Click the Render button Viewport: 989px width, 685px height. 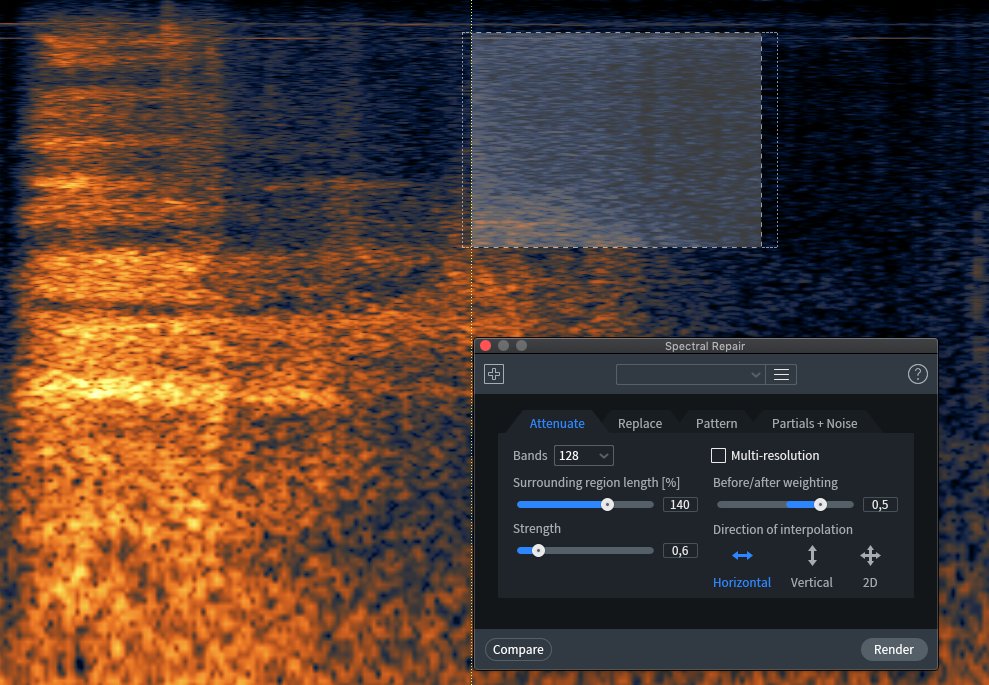894,649
